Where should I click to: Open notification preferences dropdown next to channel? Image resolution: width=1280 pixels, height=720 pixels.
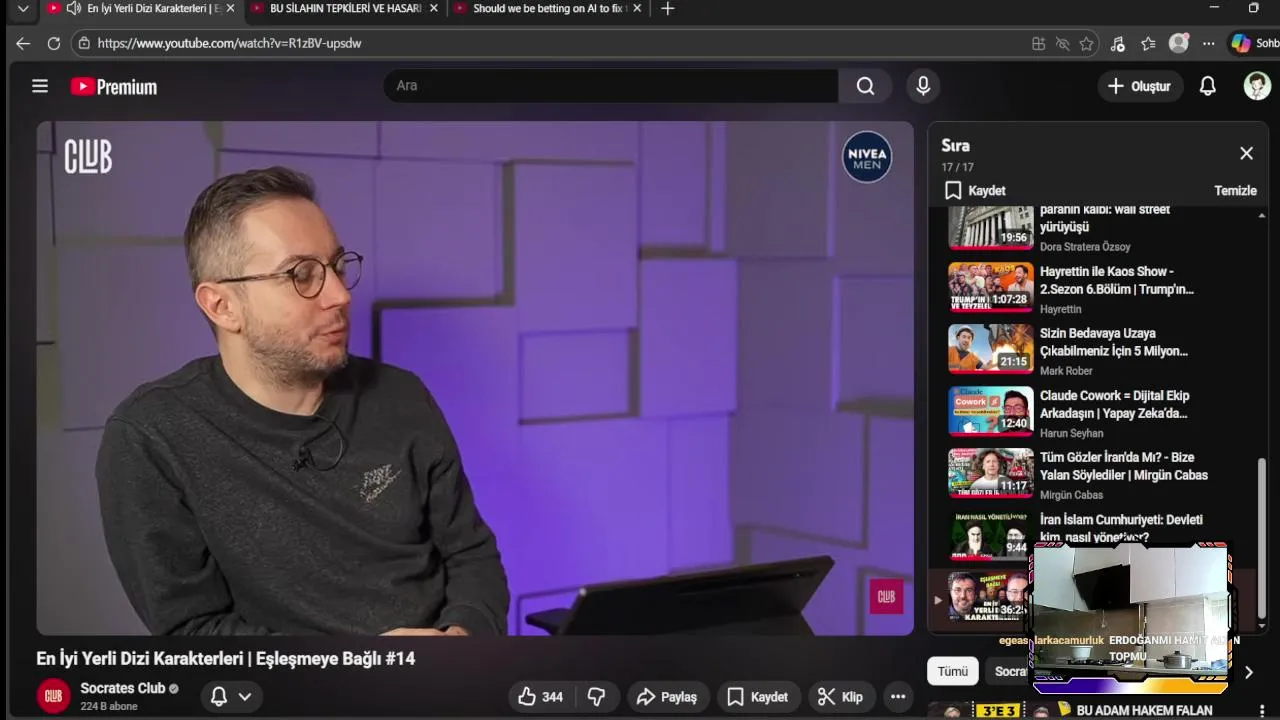point(231,697)
